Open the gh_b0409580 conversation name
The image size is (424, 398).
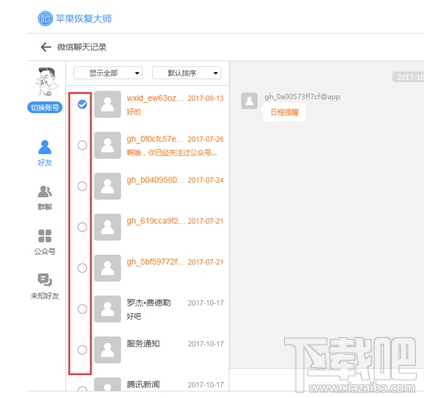coord(155,180)
